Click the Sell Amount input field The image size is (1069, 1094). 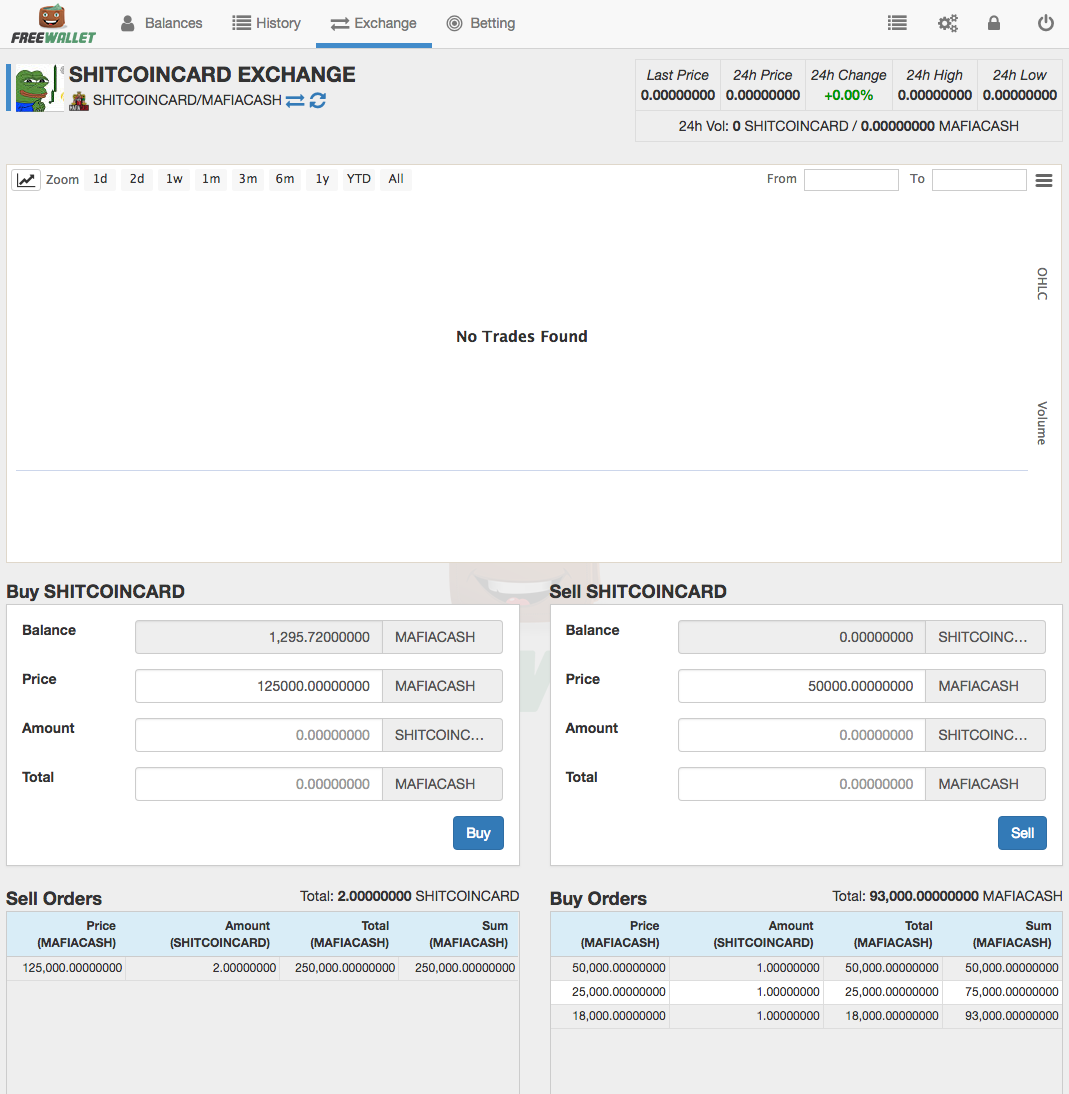[x=802, y=735]
